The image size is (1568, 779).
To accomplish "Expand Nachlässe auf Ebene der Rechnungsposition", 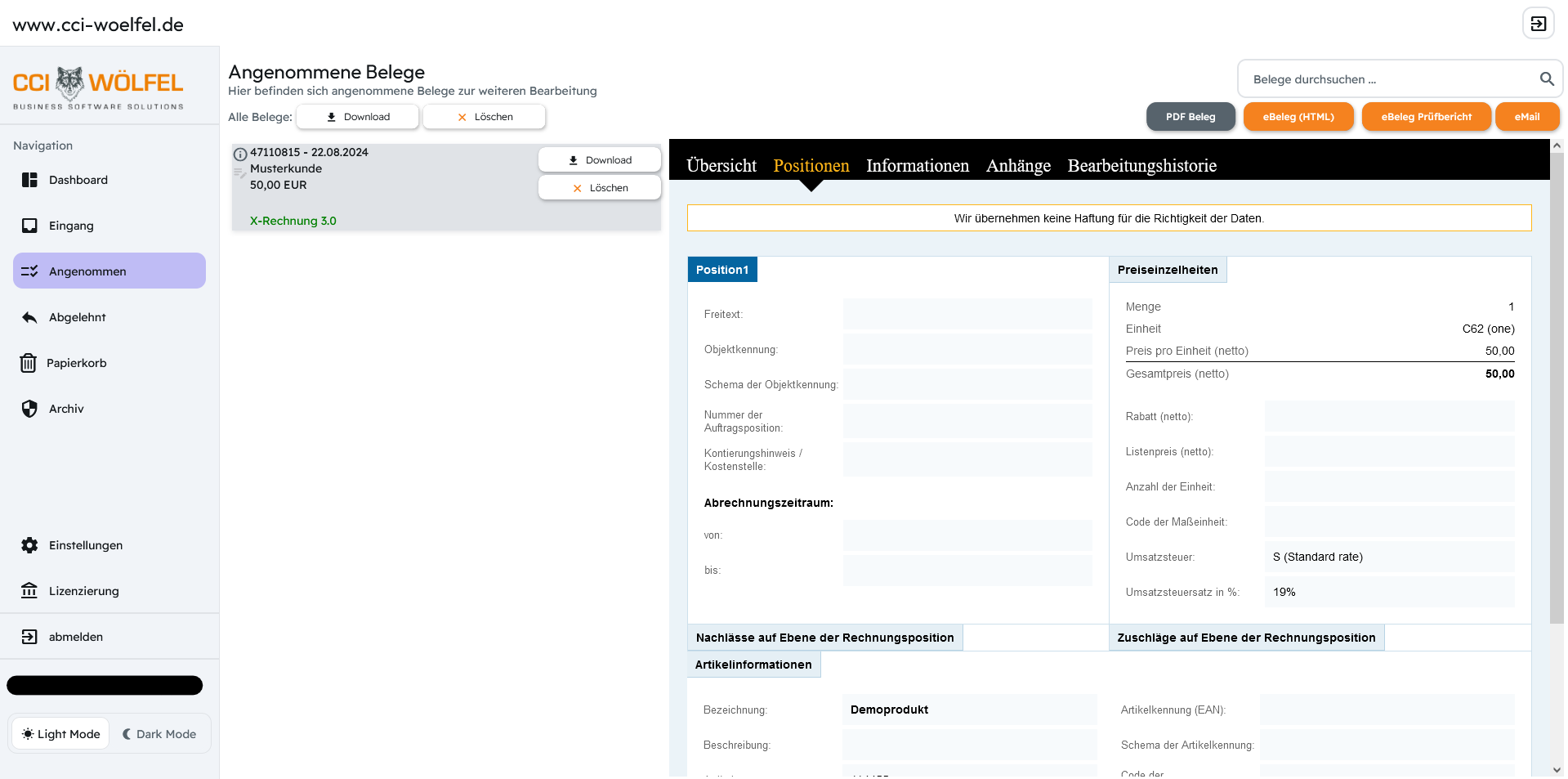I will (824, 638).
